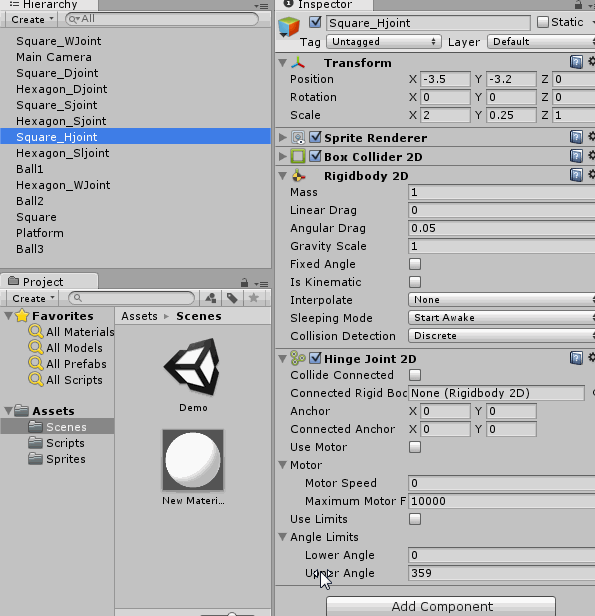Click the Transform axes icon

[298, 62]
